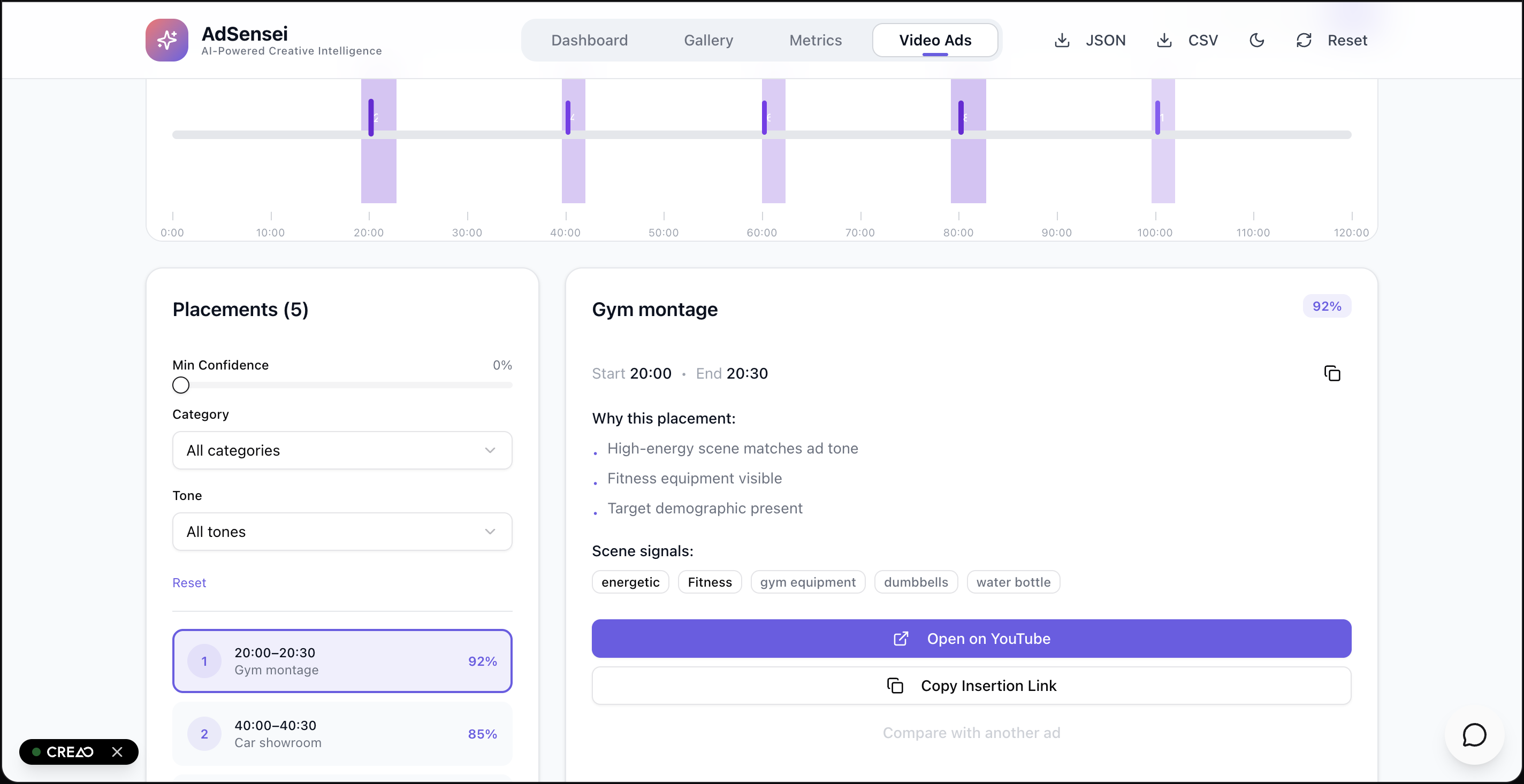Open the Metrics tab
The height and width of the screenshot is (784, 1524).
[816, 40]
